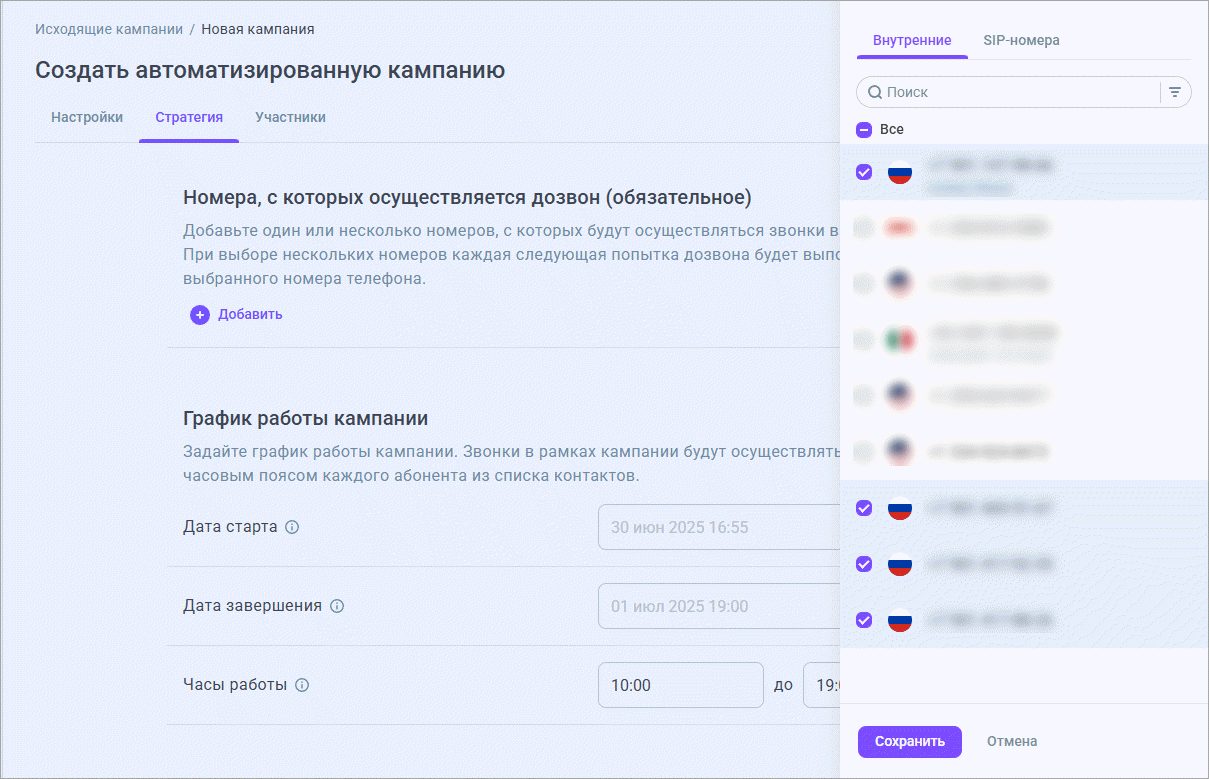Open the start hour 10:00 field
This screenshot has height=779, width=1209.
[x=680, y=685]
